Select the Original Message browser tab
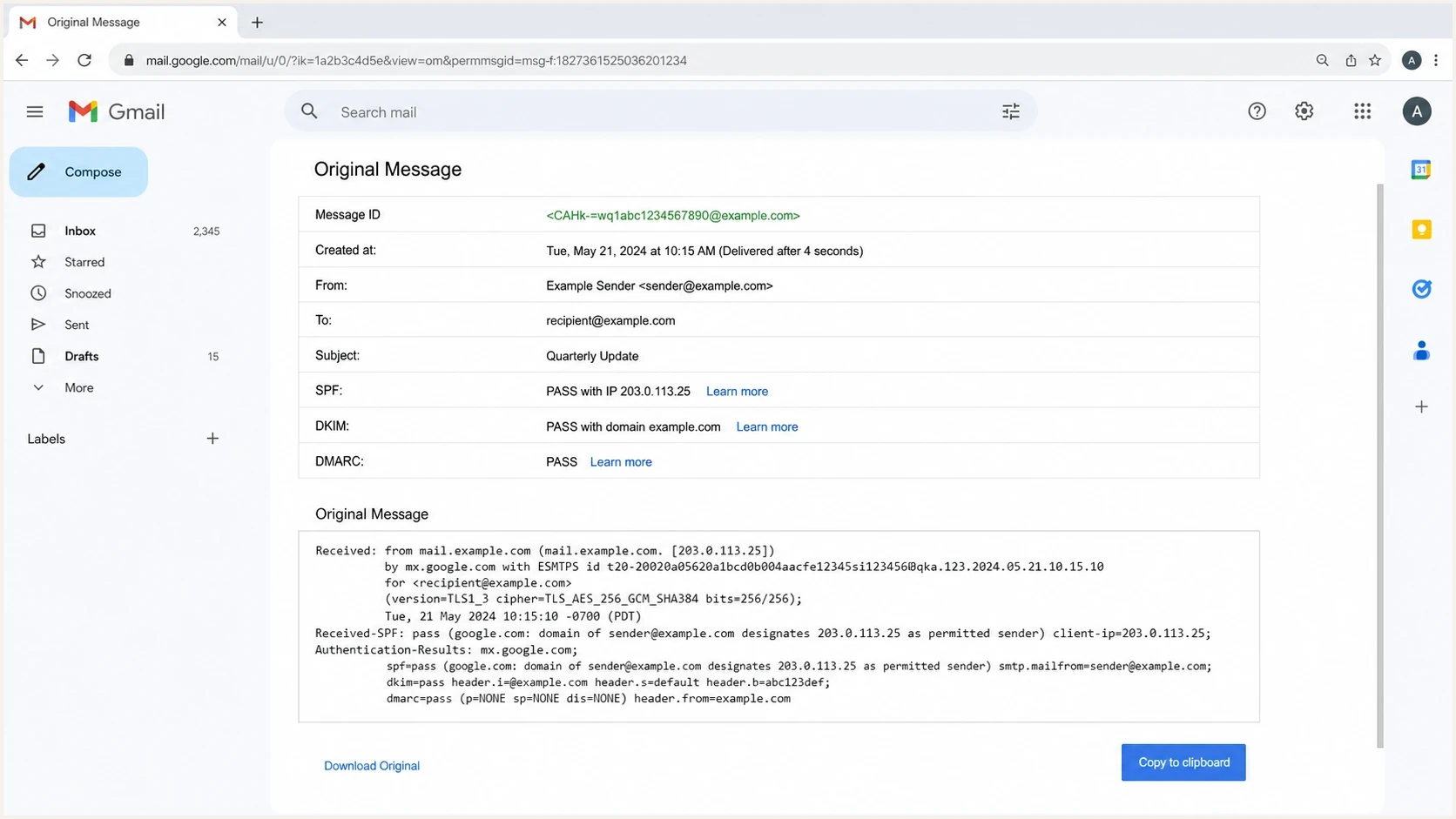Image resolution: width=1456 pixels, height=819 pixels. (123, 23)
